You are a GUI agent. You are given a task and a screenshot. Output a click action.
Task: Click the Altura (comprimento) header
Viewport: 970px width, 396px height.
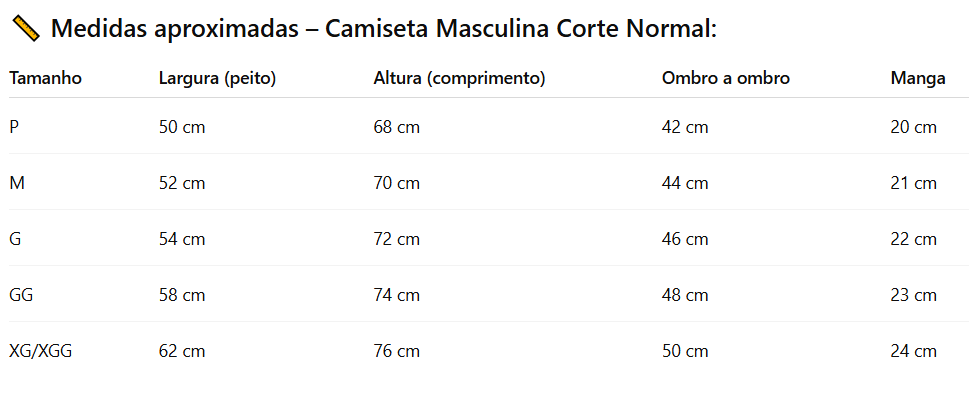[x=459, y=79]
